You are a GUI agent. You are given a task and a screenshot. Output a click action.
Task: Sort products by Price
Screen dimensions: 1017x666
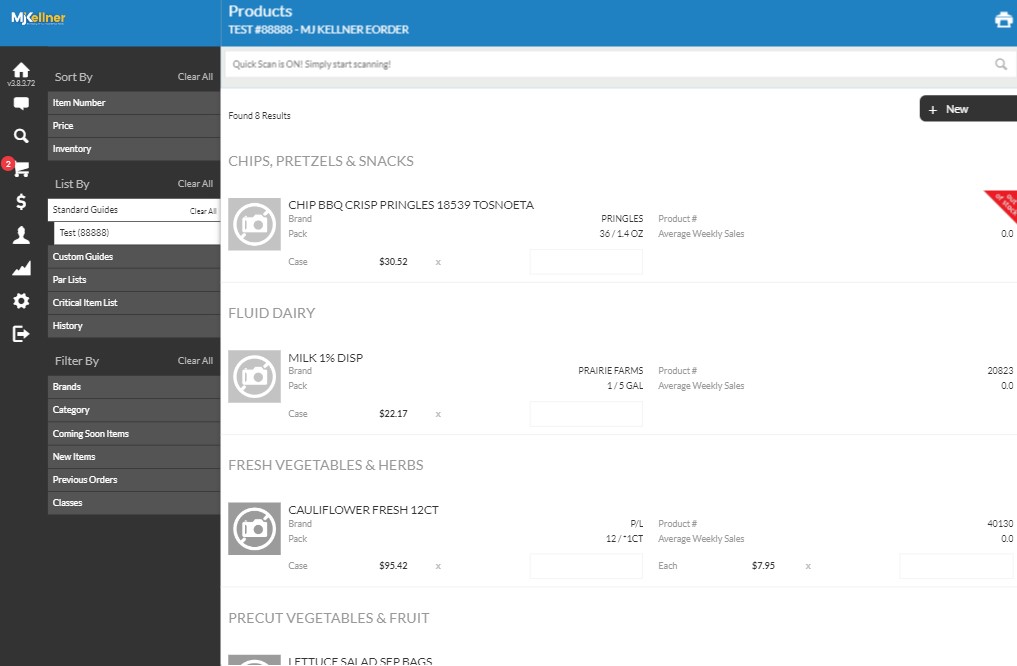click(x=134, y=126)
